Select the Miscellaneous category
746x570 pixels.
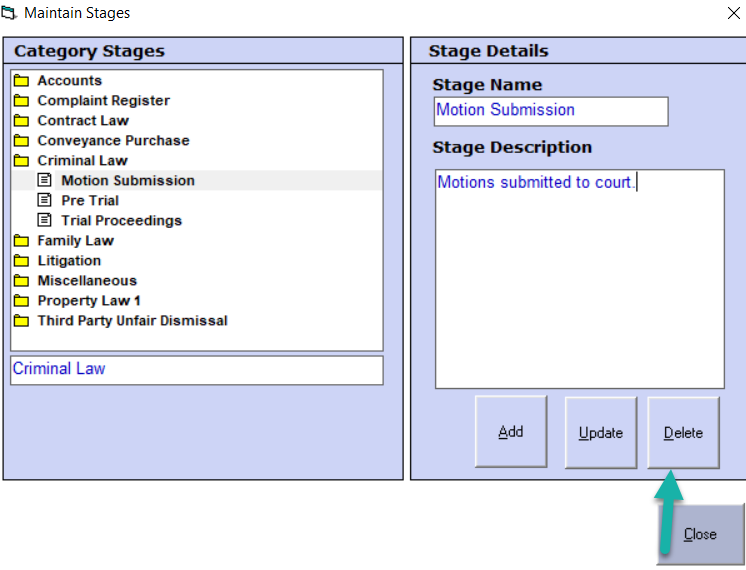pyautogui.click(x=86, y=281)
